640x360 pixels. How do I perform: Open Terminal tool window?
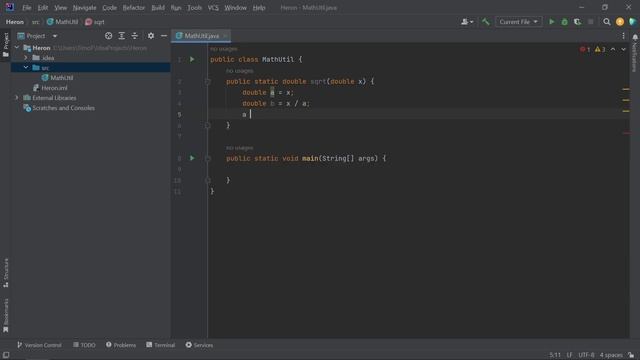tap(160, 345)
